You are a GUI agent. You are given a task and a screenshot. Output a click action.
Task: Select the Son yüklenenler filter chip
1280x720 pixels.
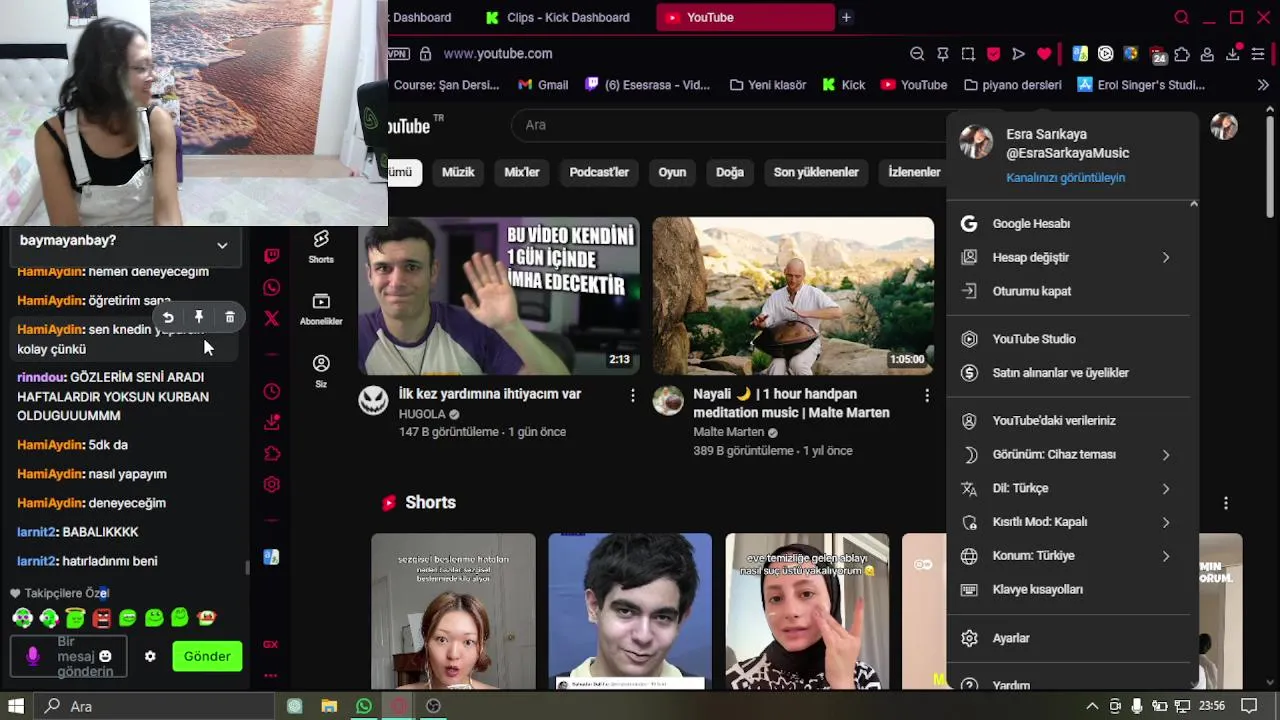coord(816,172)
